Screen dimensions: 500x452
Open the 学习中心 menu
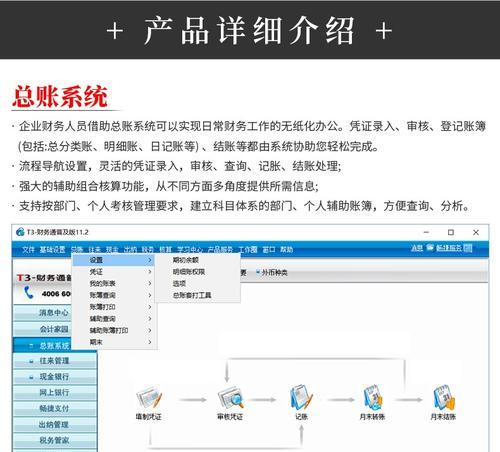coord(189,249)
